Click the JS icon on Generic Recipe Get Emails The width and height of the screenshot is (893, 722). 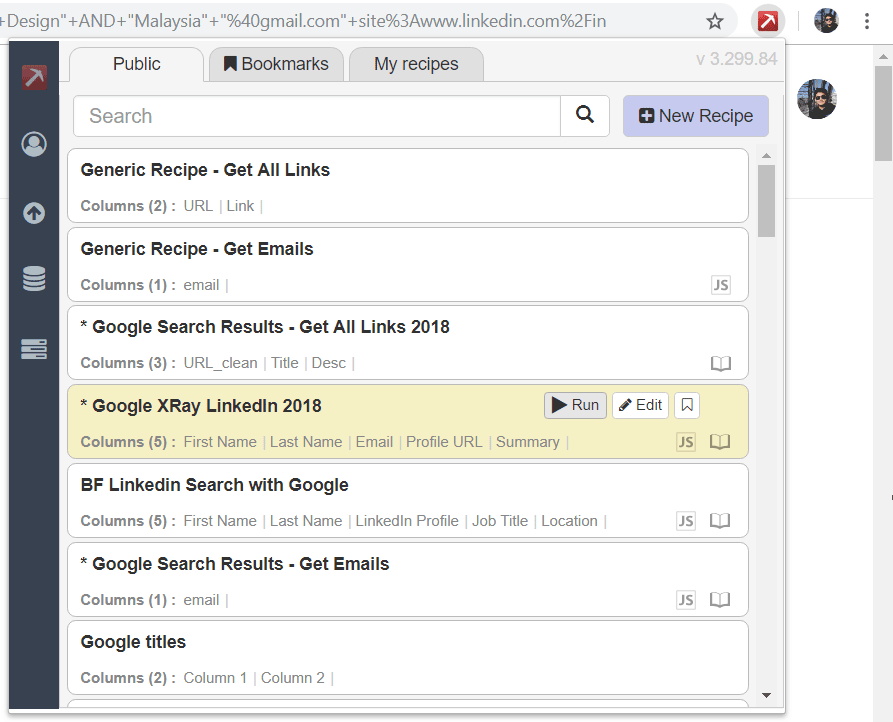pos(720,285)
